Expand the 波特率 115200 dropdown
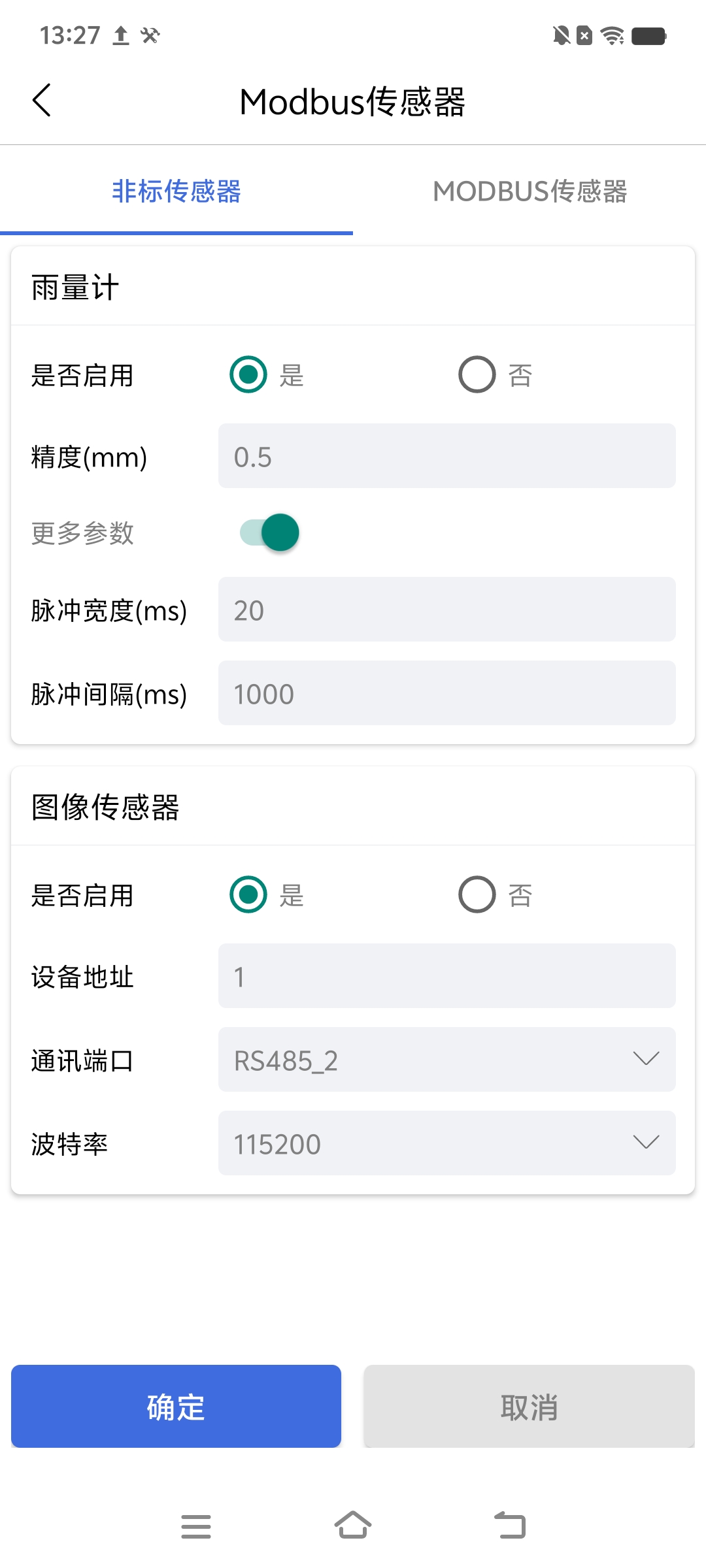This screenshot has height=1568, width=706. [x=447, y=1143]
